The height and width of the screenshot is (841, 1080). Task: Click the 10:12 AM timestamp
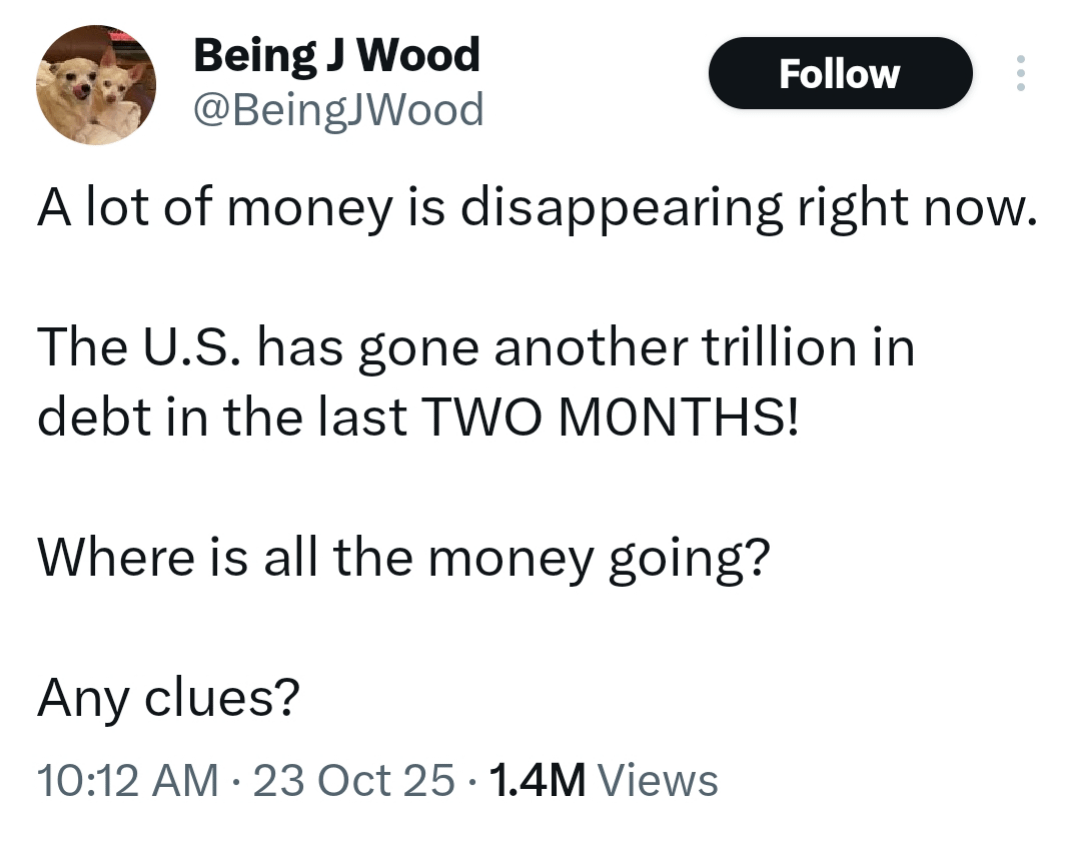[126, 779]
